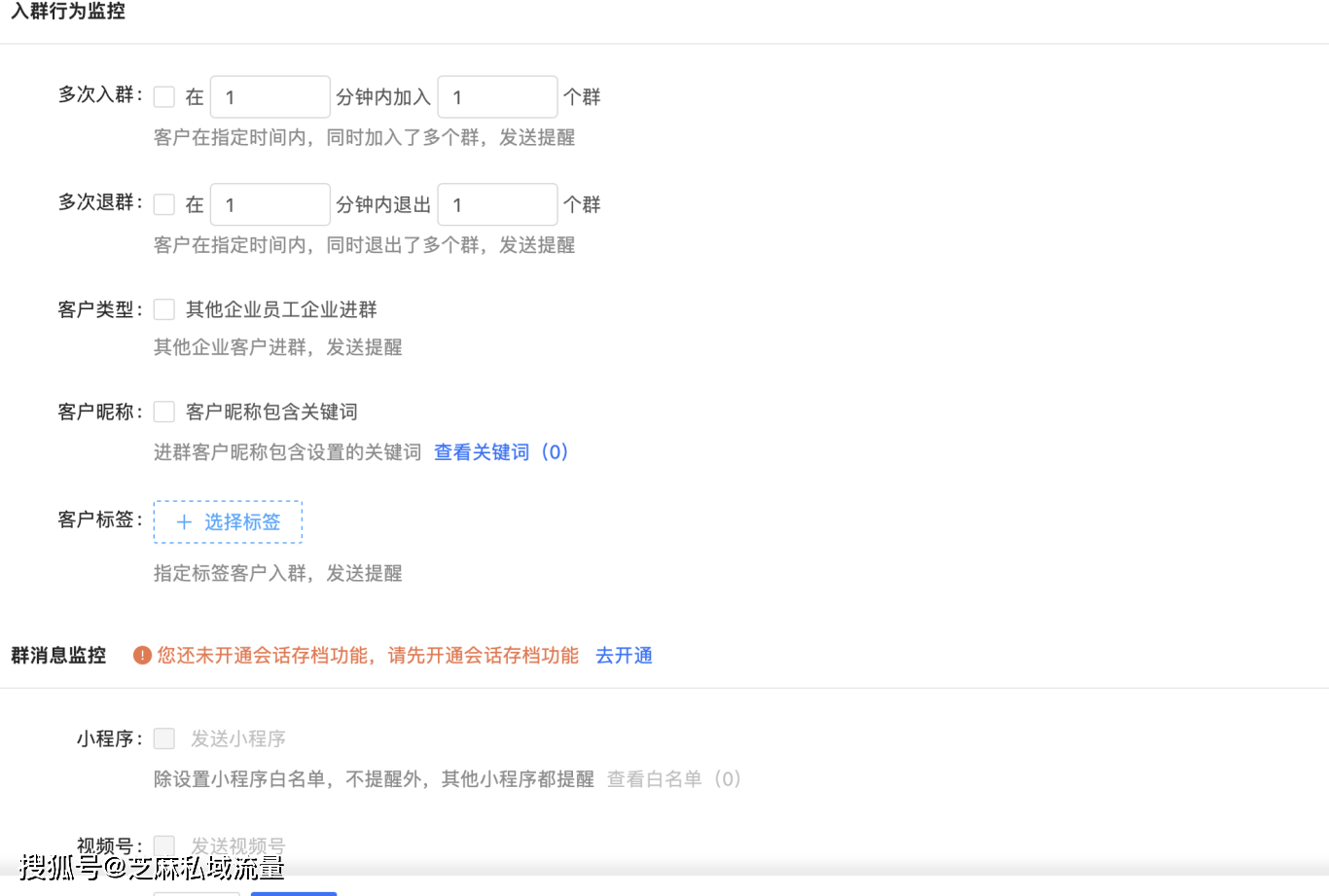Click the blue button at the bottom
The image size is (1329, 896).
(x=293, y=892)
